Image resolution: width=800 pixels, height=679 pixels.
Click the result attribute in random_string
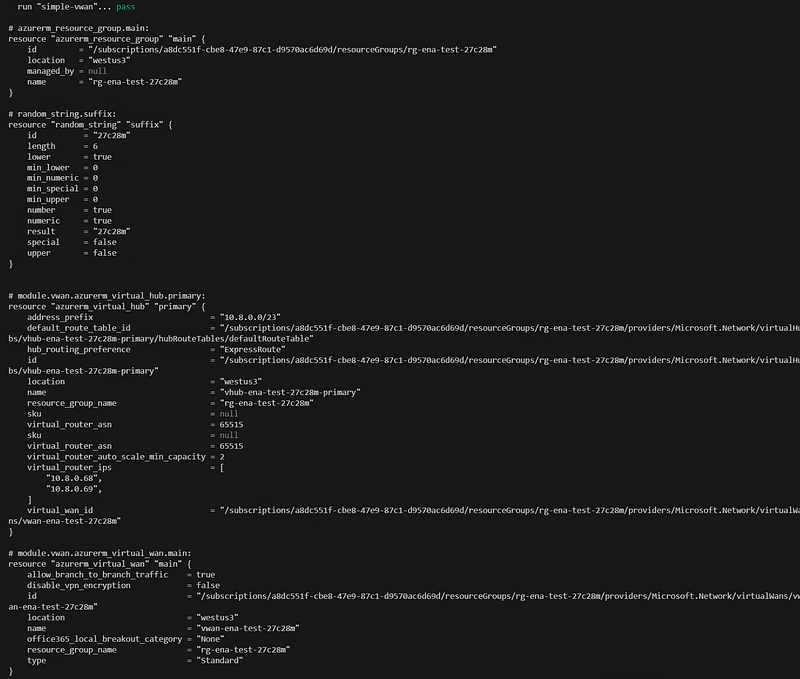pyautogui.click(x=44, y=231)
